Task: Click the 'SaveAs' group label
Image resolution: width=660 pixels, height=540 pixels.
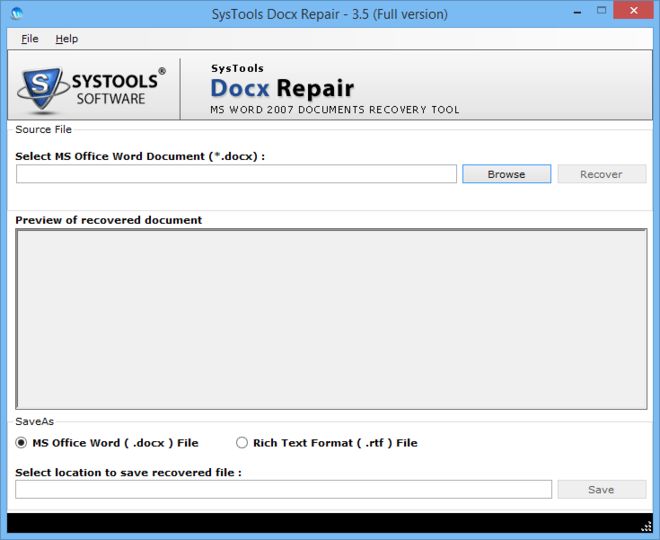Action: coord(35,421)
